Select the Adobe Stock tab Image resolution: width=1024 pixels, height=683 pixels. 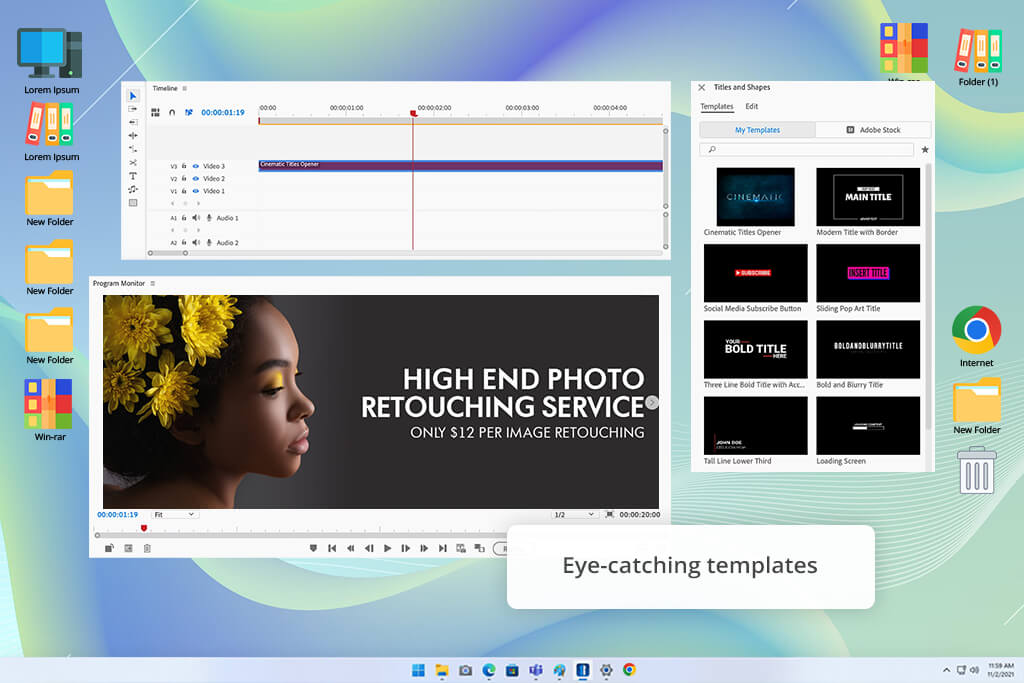point(873,130)
